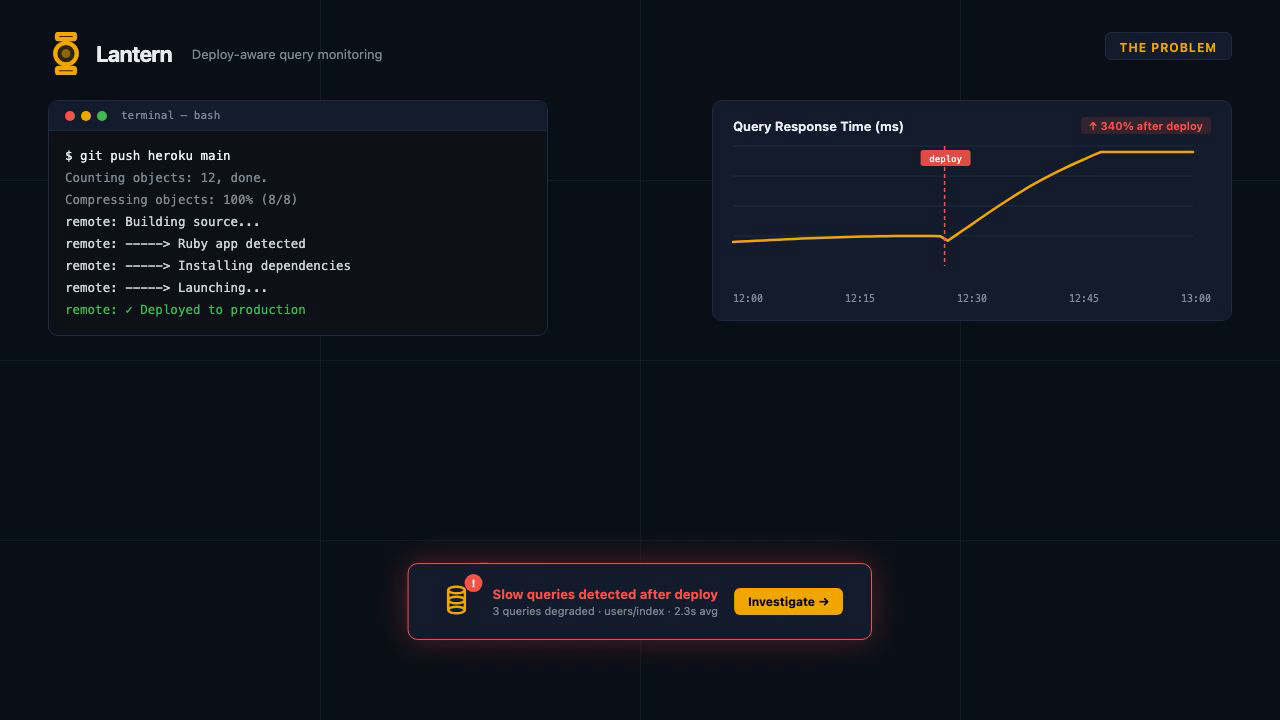Click the red exclamation notification badge
Image resolution: width=1280 pixels, height=720 pixels.
(x=473, y=583)
